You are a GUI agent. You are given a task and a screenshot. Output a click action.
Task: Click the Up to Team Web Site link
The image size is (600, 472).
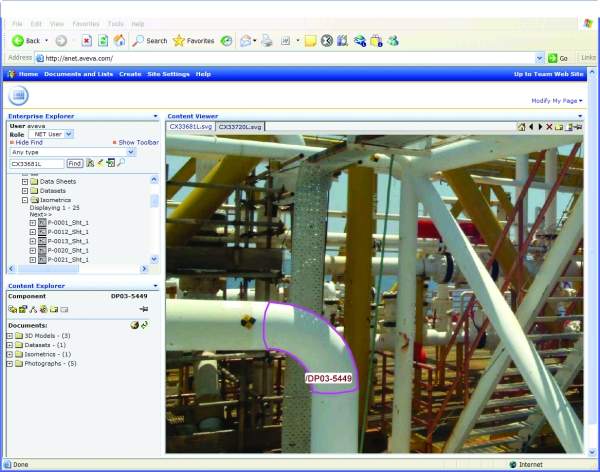[x=548, y=74]
